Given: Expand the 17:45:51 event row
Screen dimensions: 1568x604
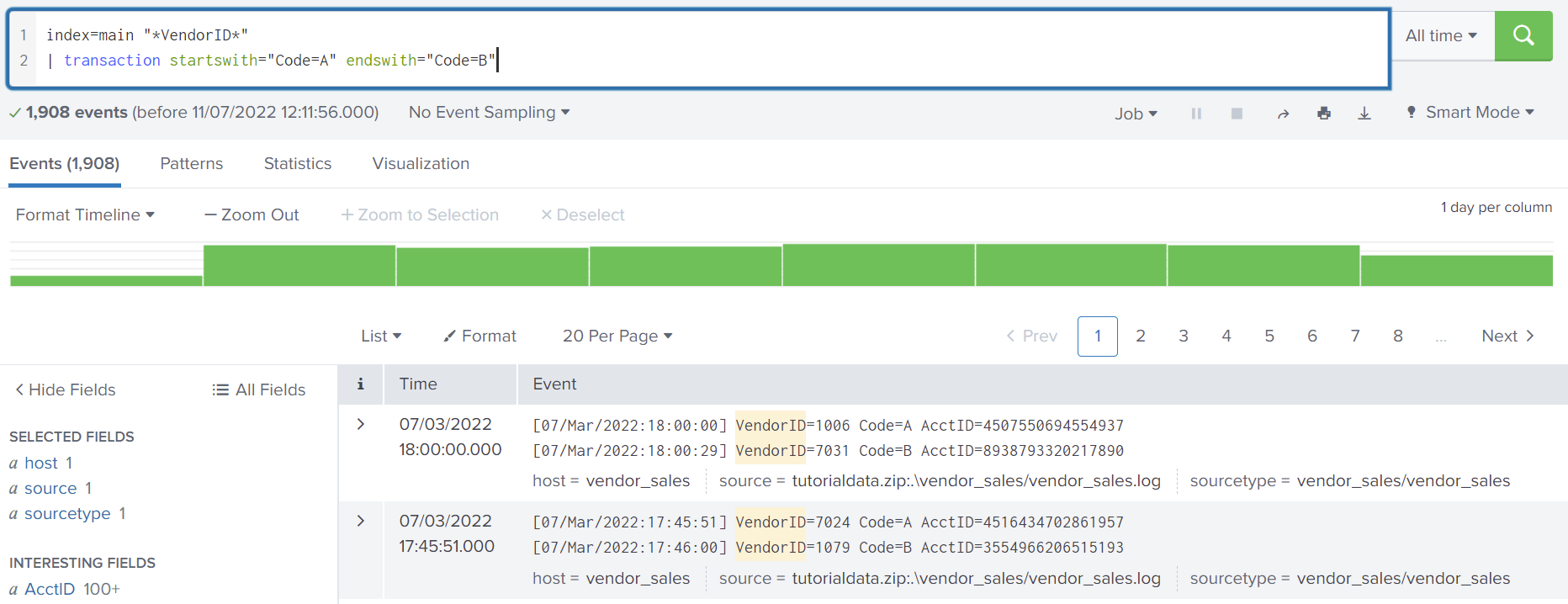Looking at the screenshot, I should 361,521.
